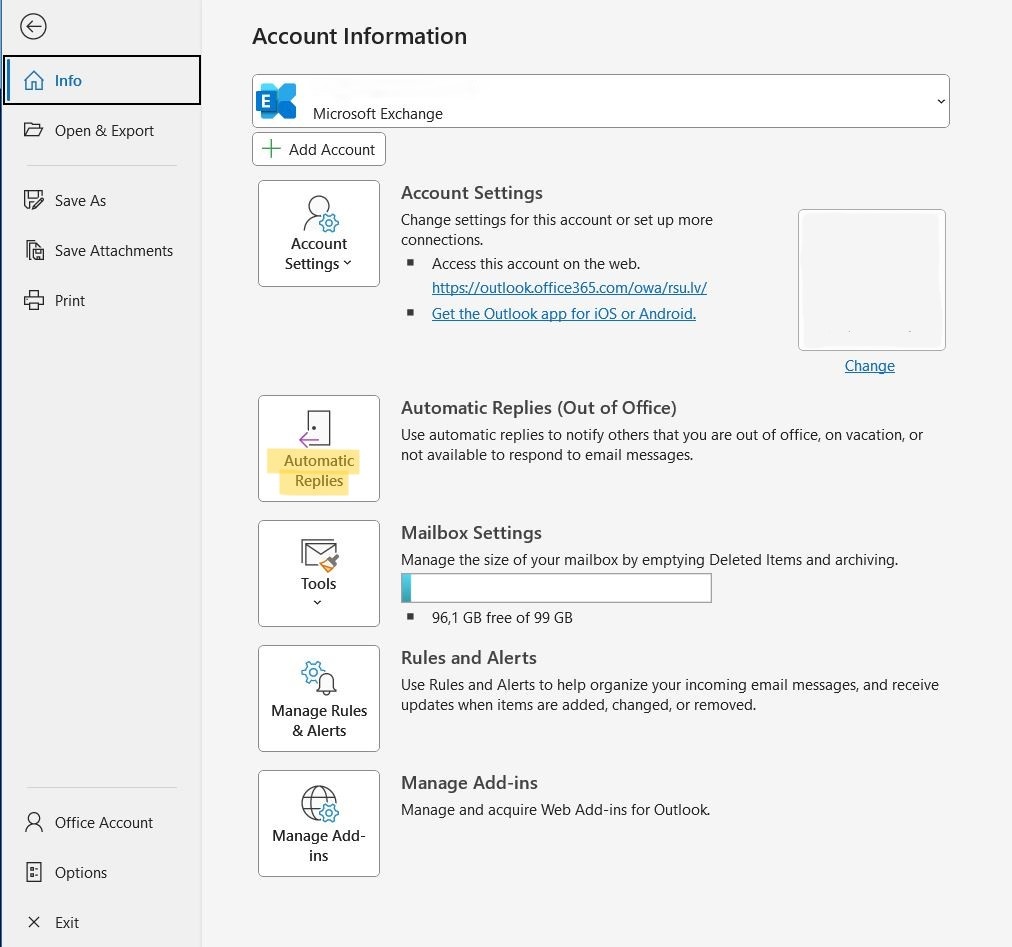Choose Save Attachments from the sidebar

click(x=102, y=250)
